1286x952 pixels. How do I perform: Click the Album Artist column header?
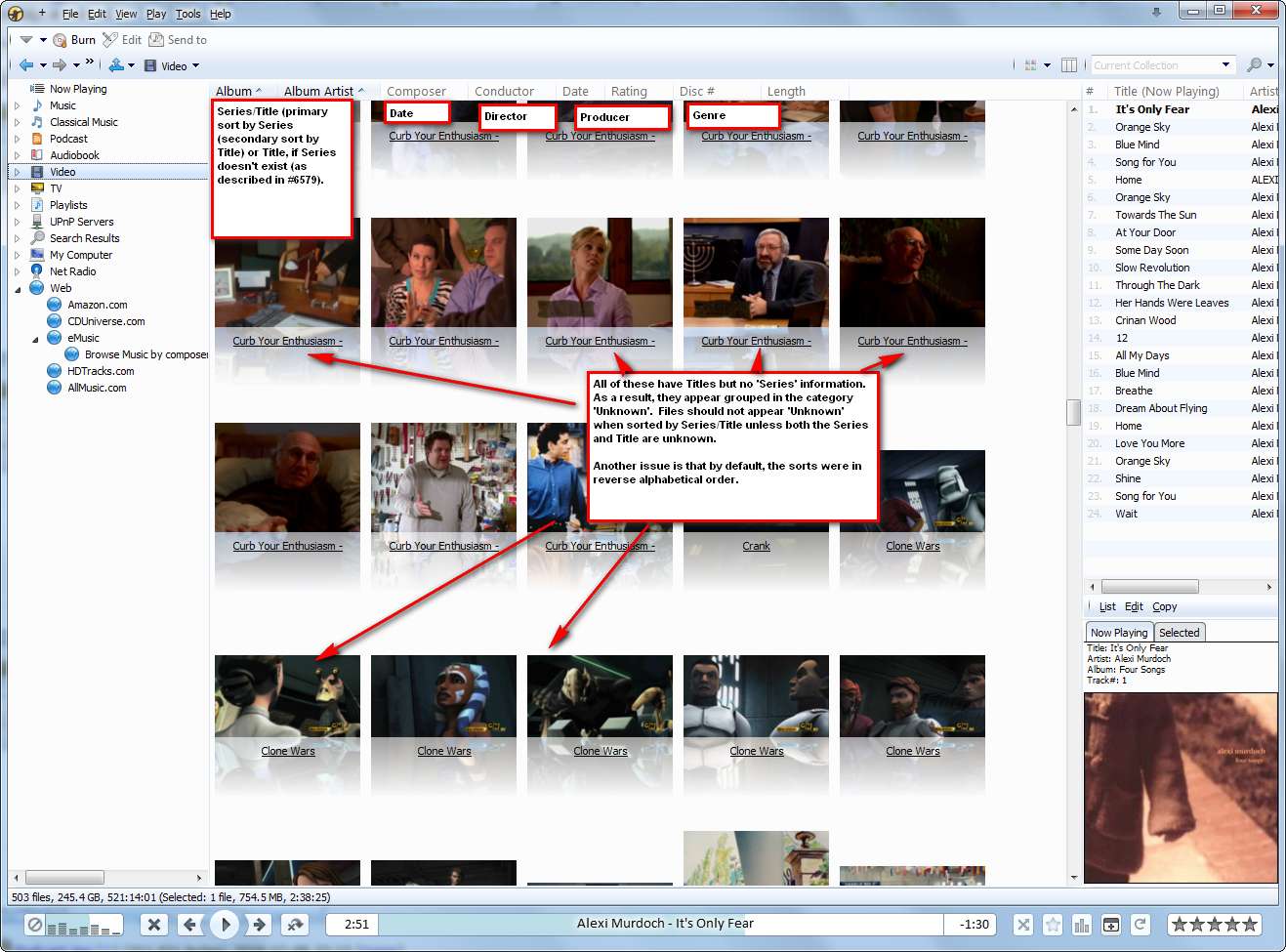318,91
